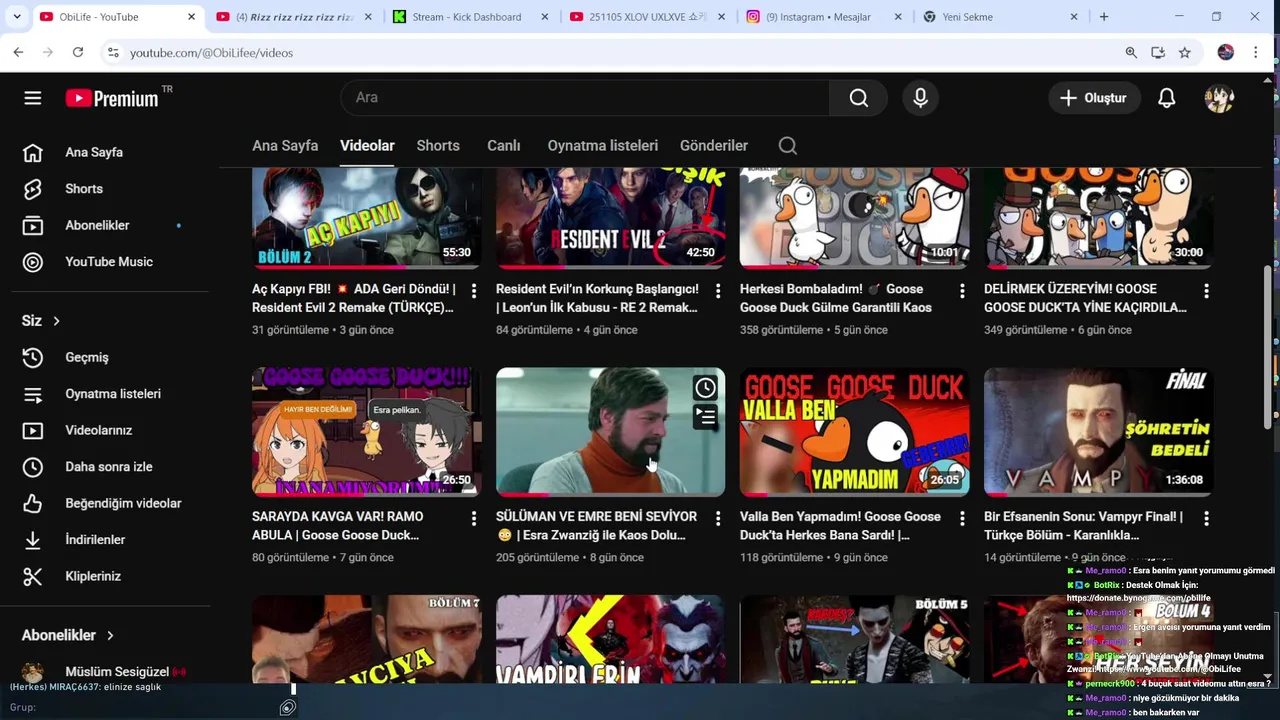Click the address bar URL

pyautogui.click(x=211, y=52)
